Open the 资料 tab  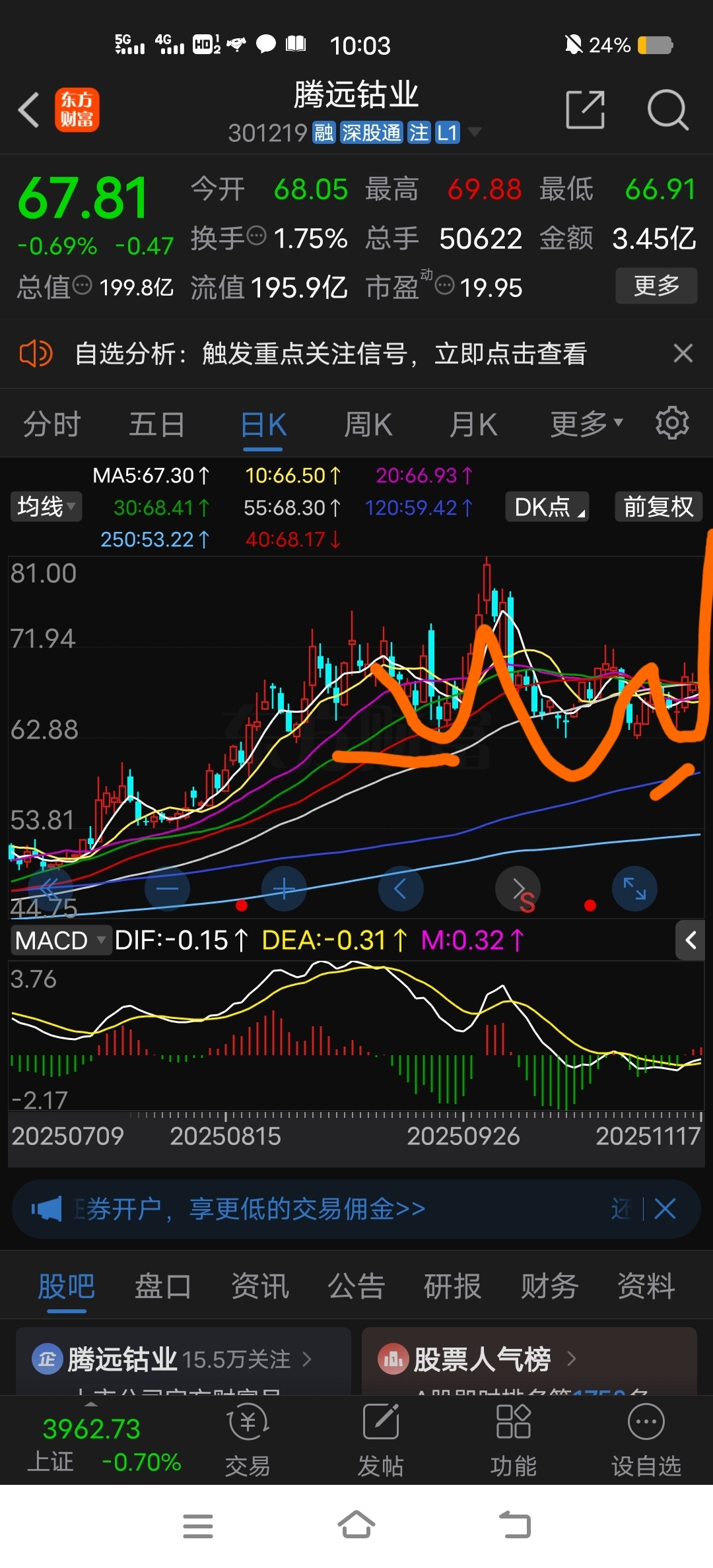(x=646, y=1286)
